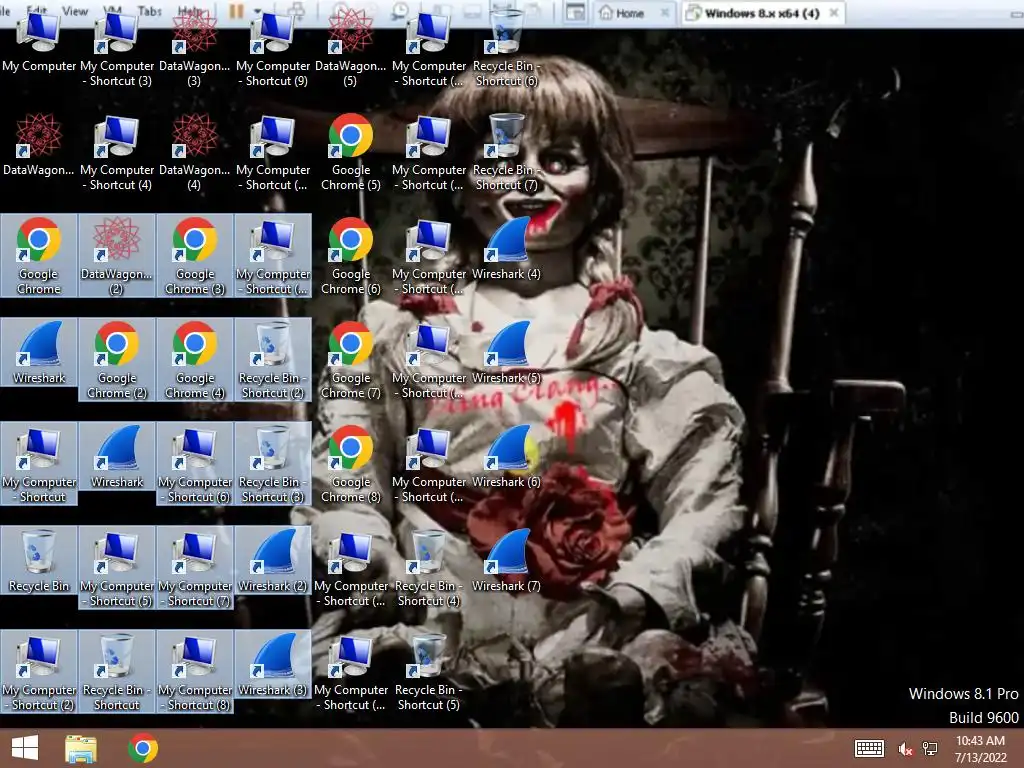Open the VMware Tabs menu

click(x=149, y=11)
